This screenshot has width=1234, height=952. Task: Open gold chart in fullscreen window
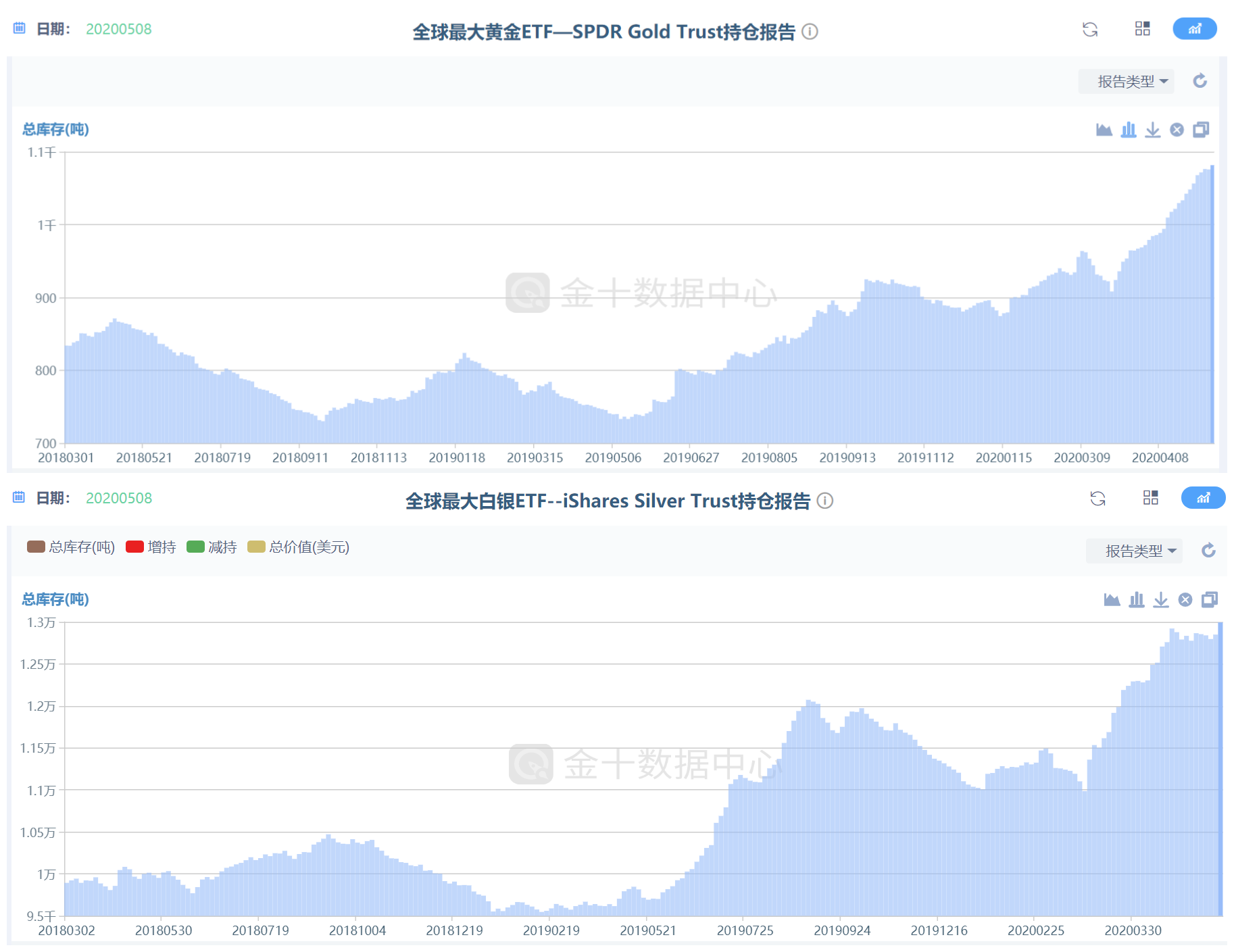(1201, 130)
